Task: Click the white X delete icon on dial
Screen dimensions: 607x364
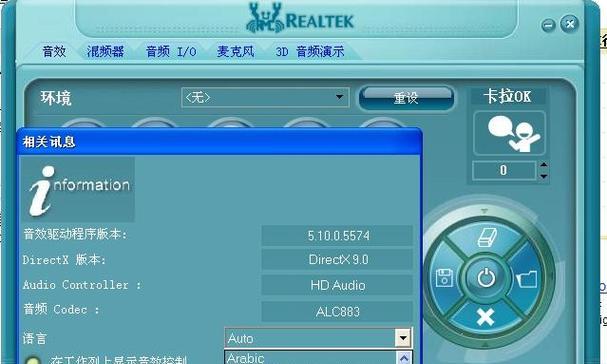Action: click(485, 317)
